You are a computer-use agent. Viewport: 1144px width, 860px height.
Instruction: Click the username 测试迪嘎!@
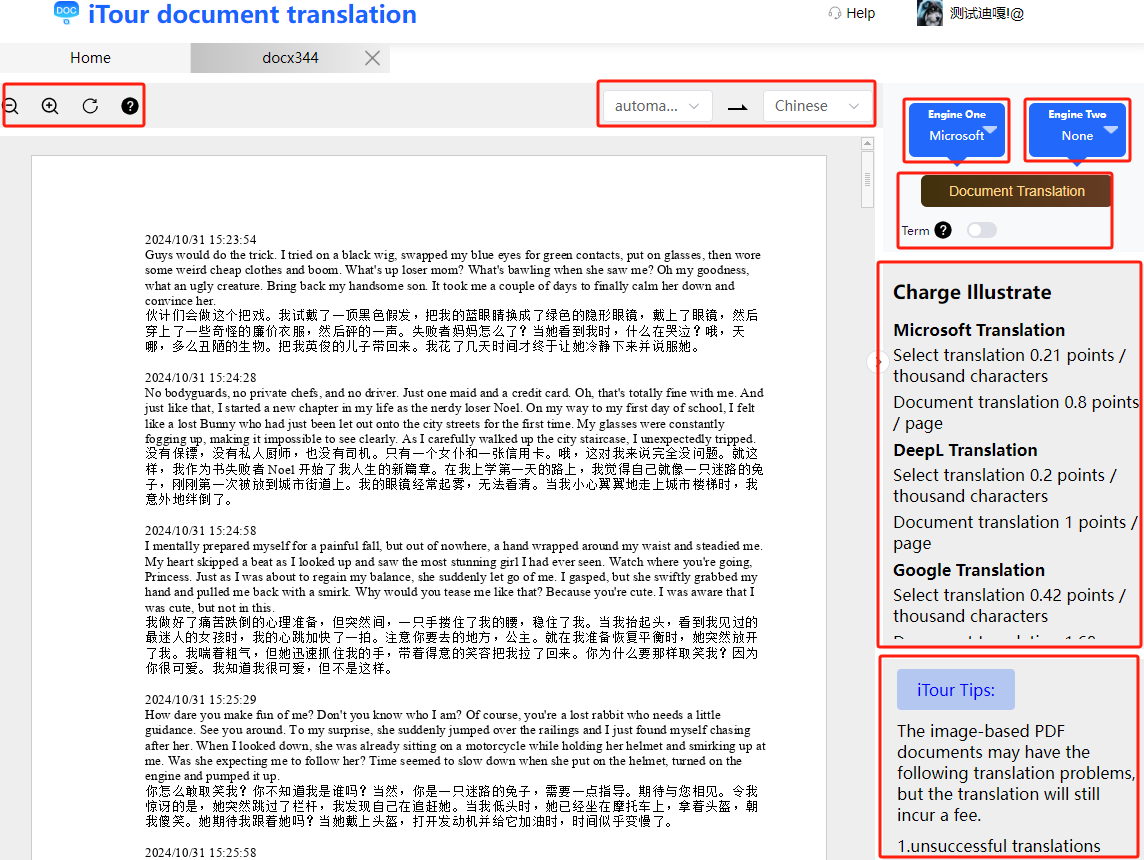pyautogui.click(x=986, y=13)
